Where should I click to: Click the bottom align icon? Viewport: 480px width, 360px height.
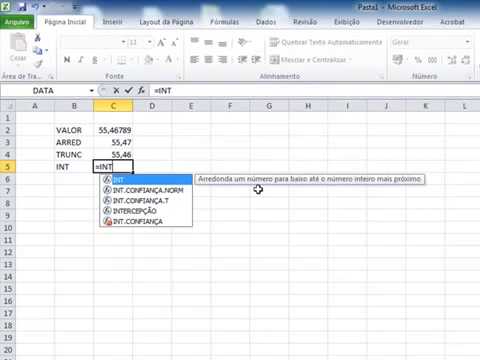coord(222,43)
